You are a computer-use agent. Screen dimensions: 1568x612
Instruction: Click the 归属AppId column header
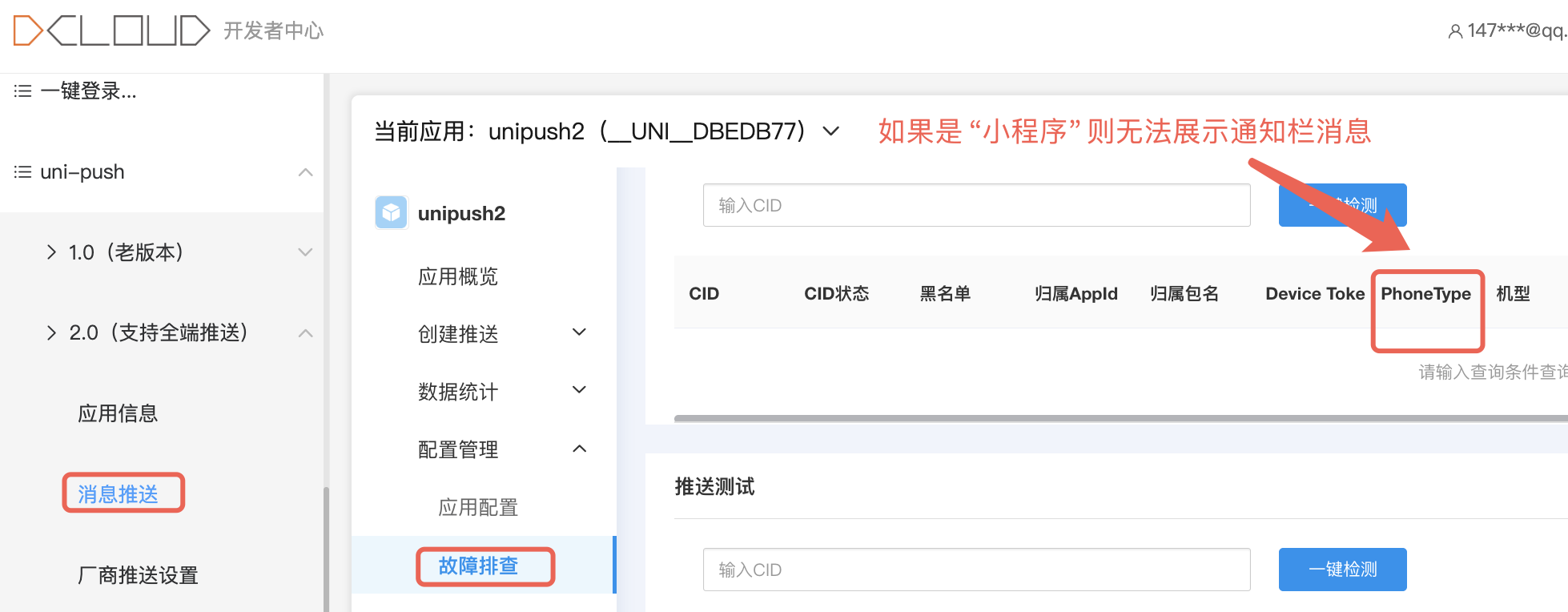click(1076, 294)
